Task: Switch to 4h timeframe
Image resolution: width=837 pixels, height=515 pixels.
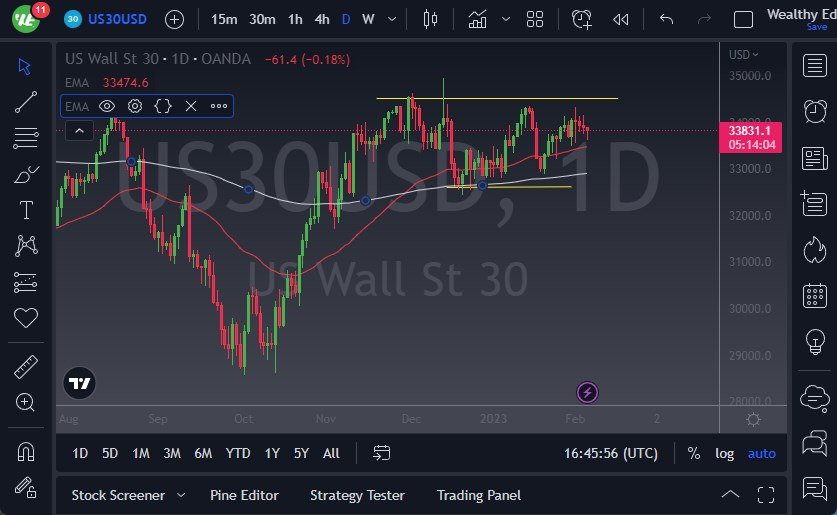Action: (x=322, y=20)
